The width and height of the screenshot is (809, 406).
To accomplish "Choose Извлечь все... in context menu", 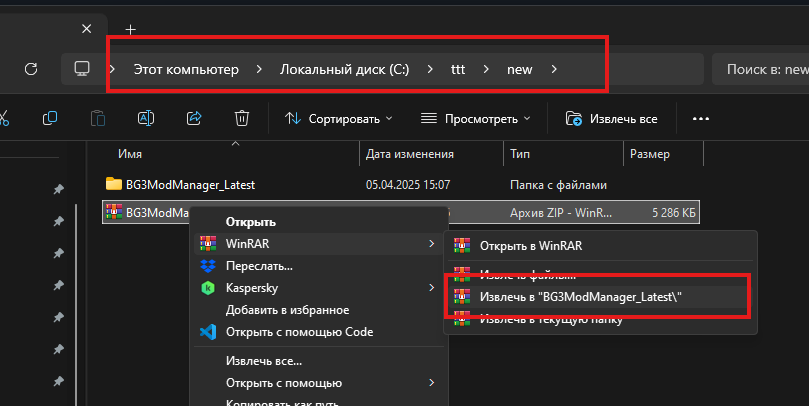I will click(318, 361).
